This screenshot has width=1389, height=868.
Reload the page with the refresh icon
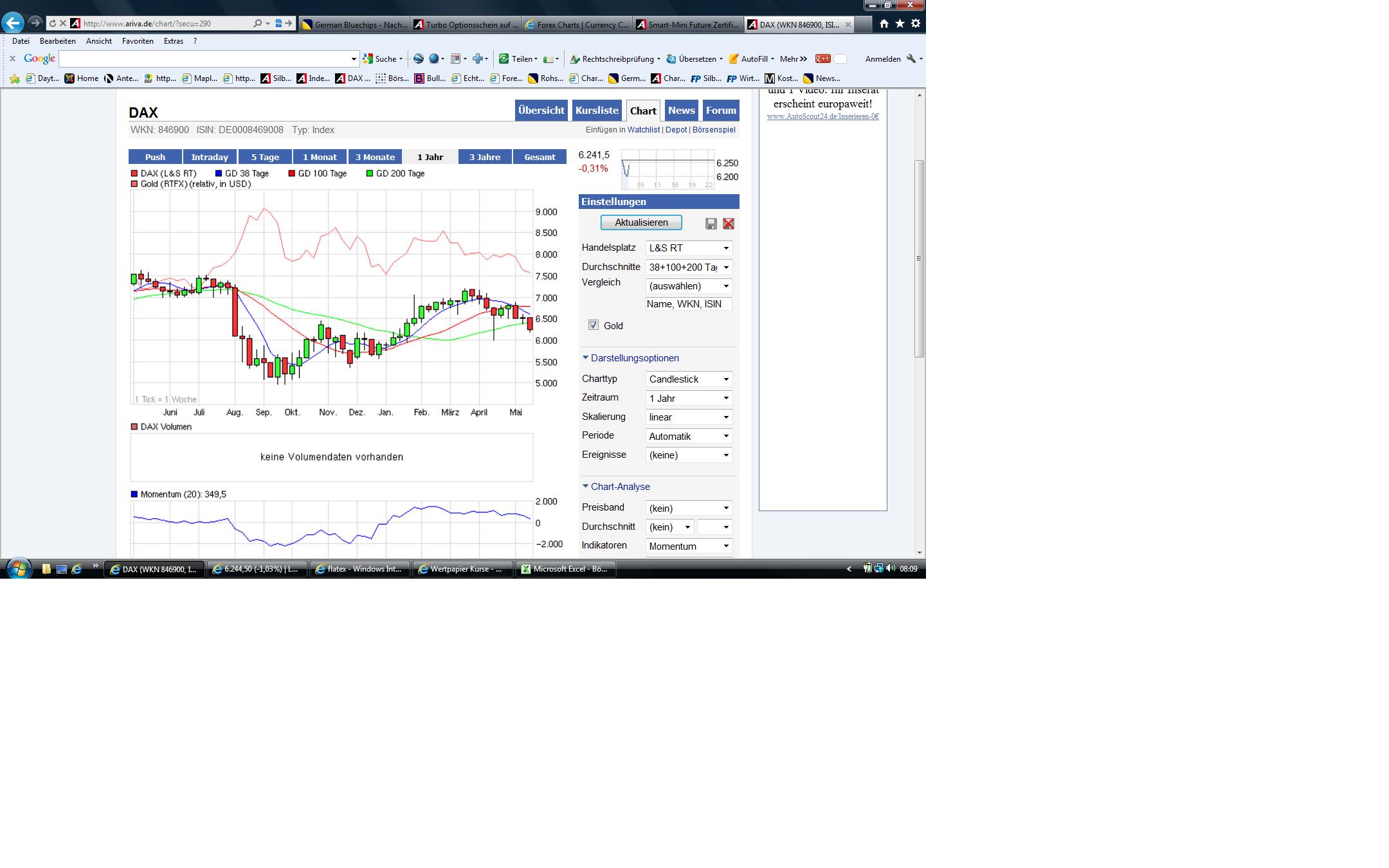(53, 23)
